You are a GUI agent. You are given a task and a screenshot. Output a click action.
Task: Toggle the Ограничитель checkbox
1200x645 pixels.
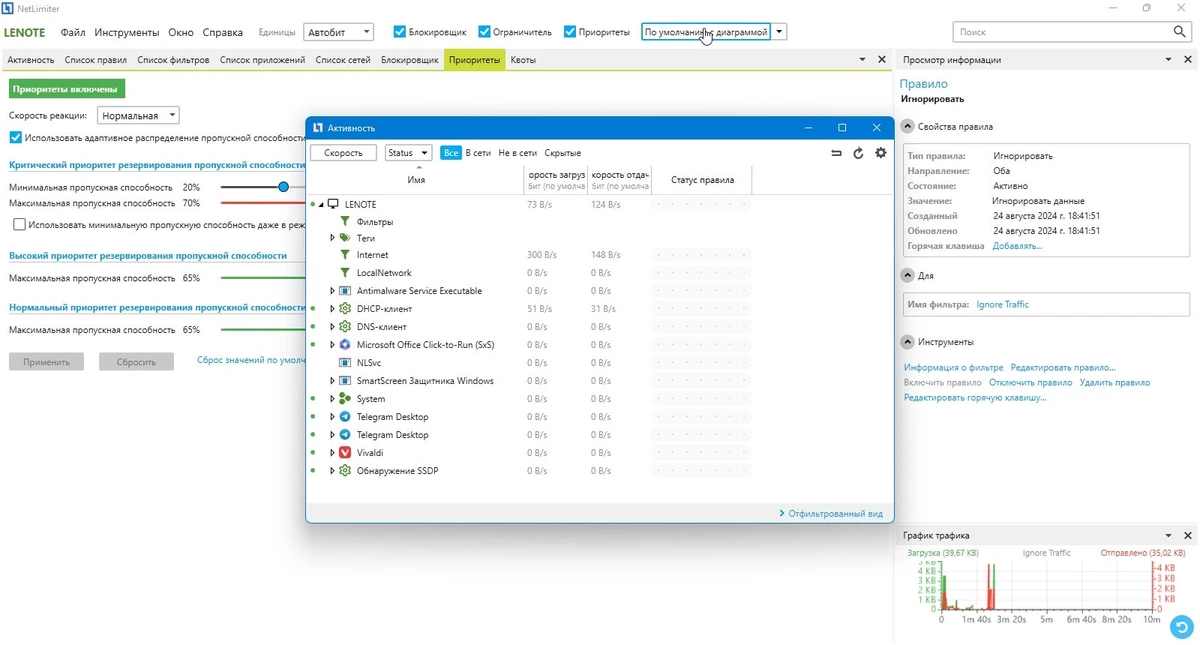pos(485,32)
